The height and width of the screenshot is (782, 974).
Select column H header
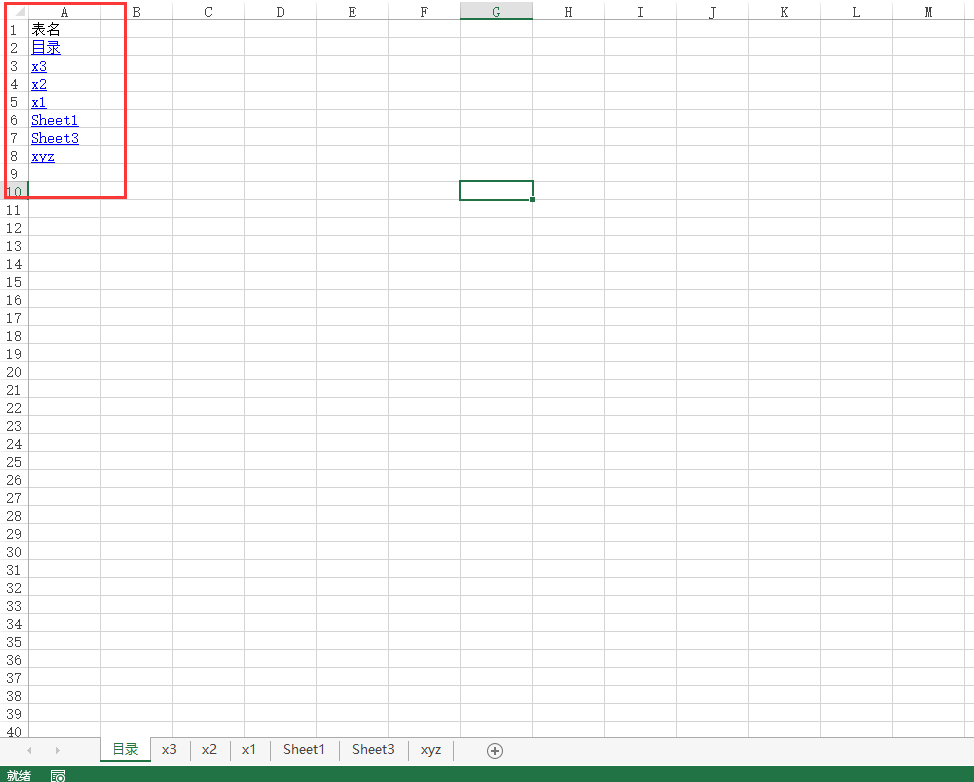(x=568, y=12)
